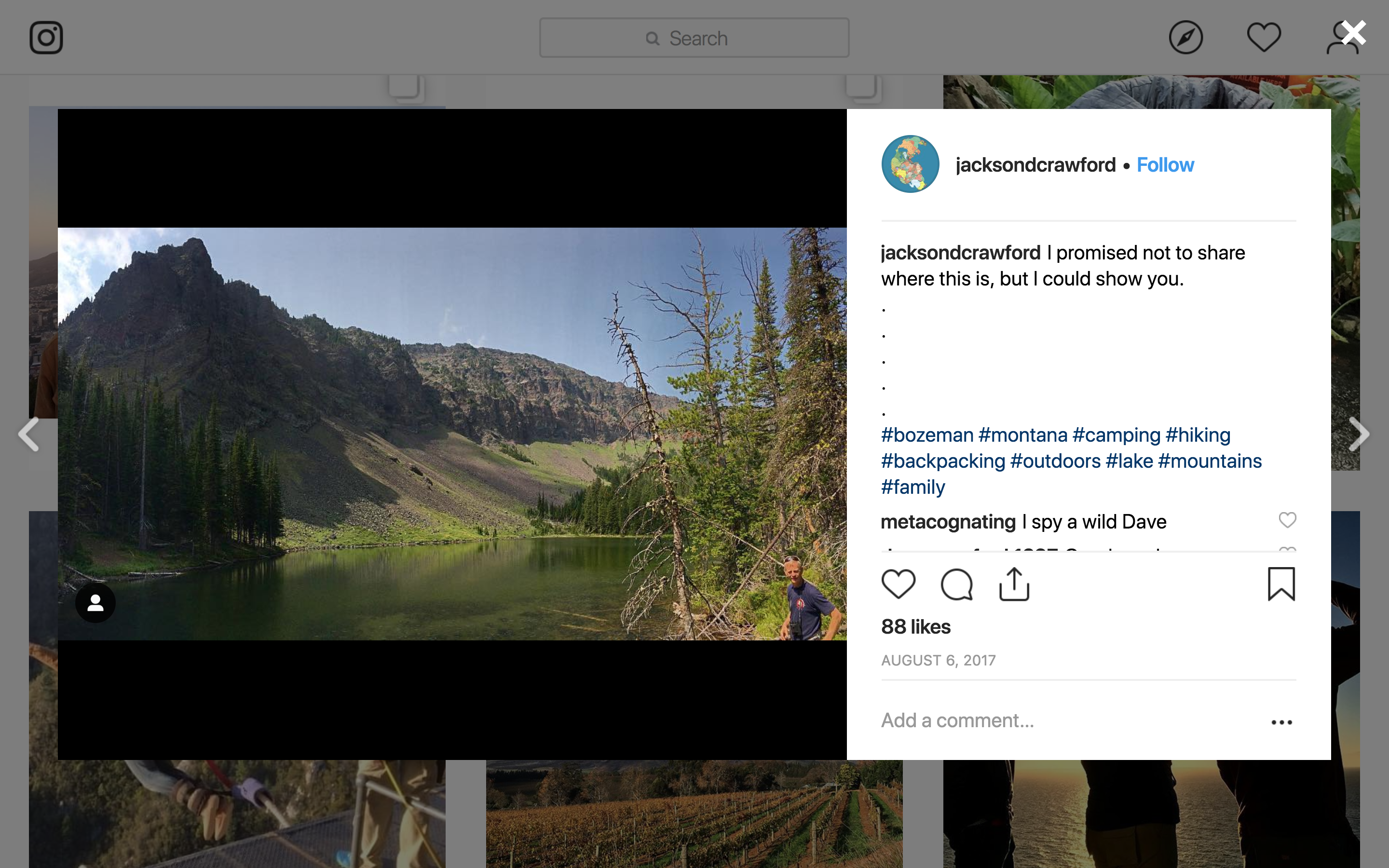Like the post with heart icon
Screen dimensions: 1389x868
[898, 584]
